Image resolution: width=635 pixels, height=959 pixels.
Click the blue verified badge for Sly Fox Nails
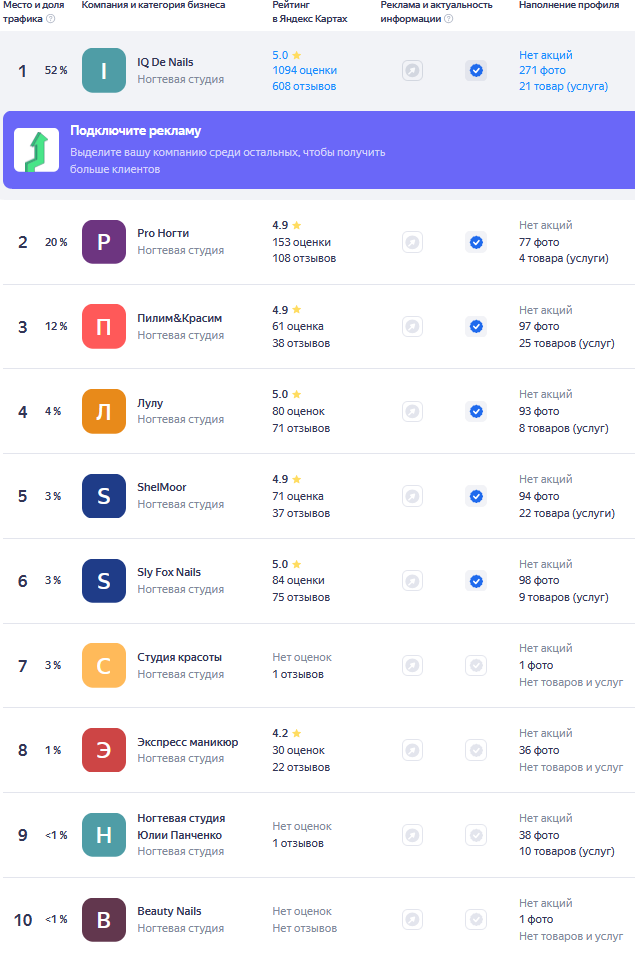[476, 581]
